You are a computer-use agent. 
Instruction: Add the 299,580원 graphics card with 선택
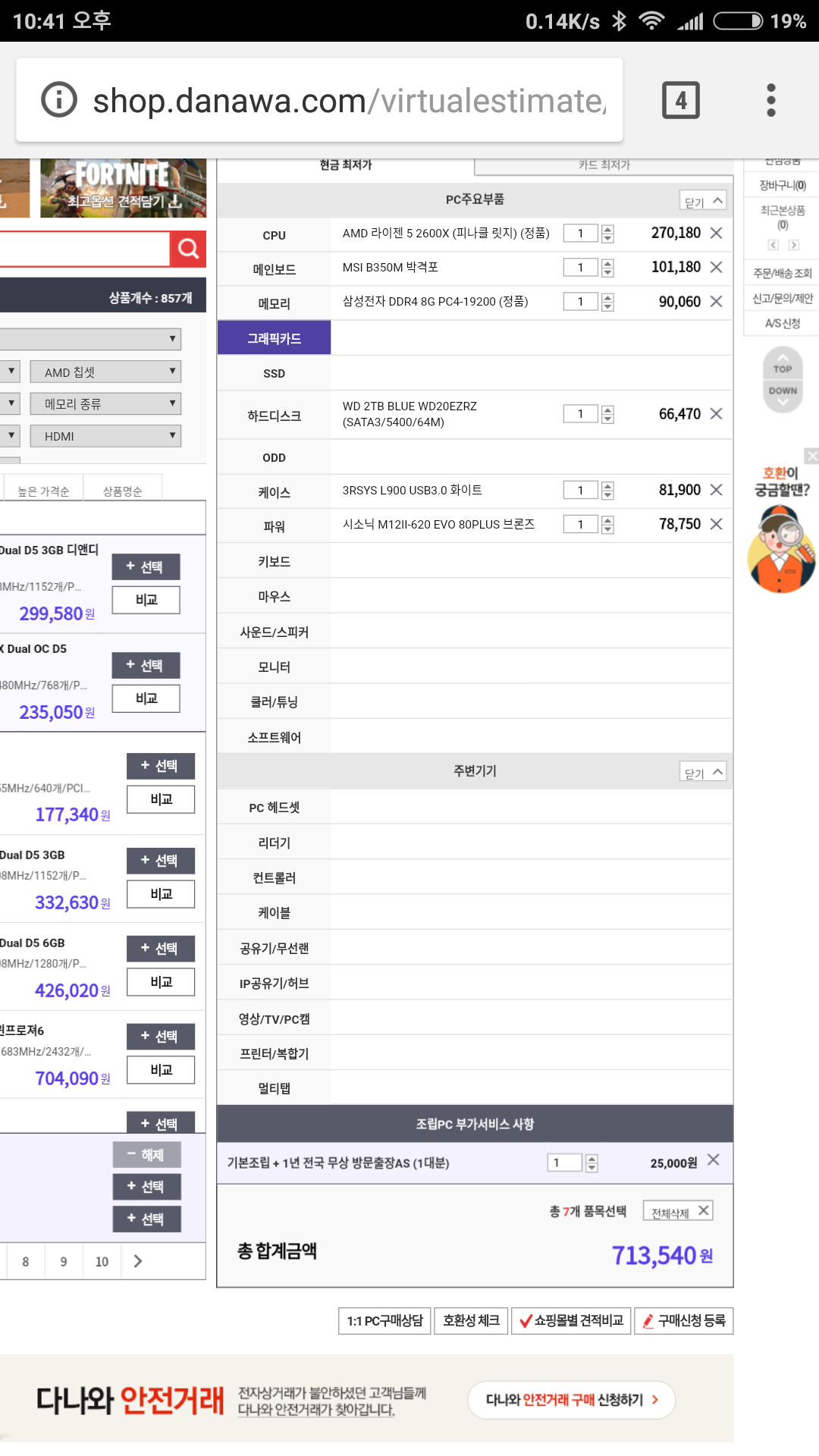[x=146, y=566]
